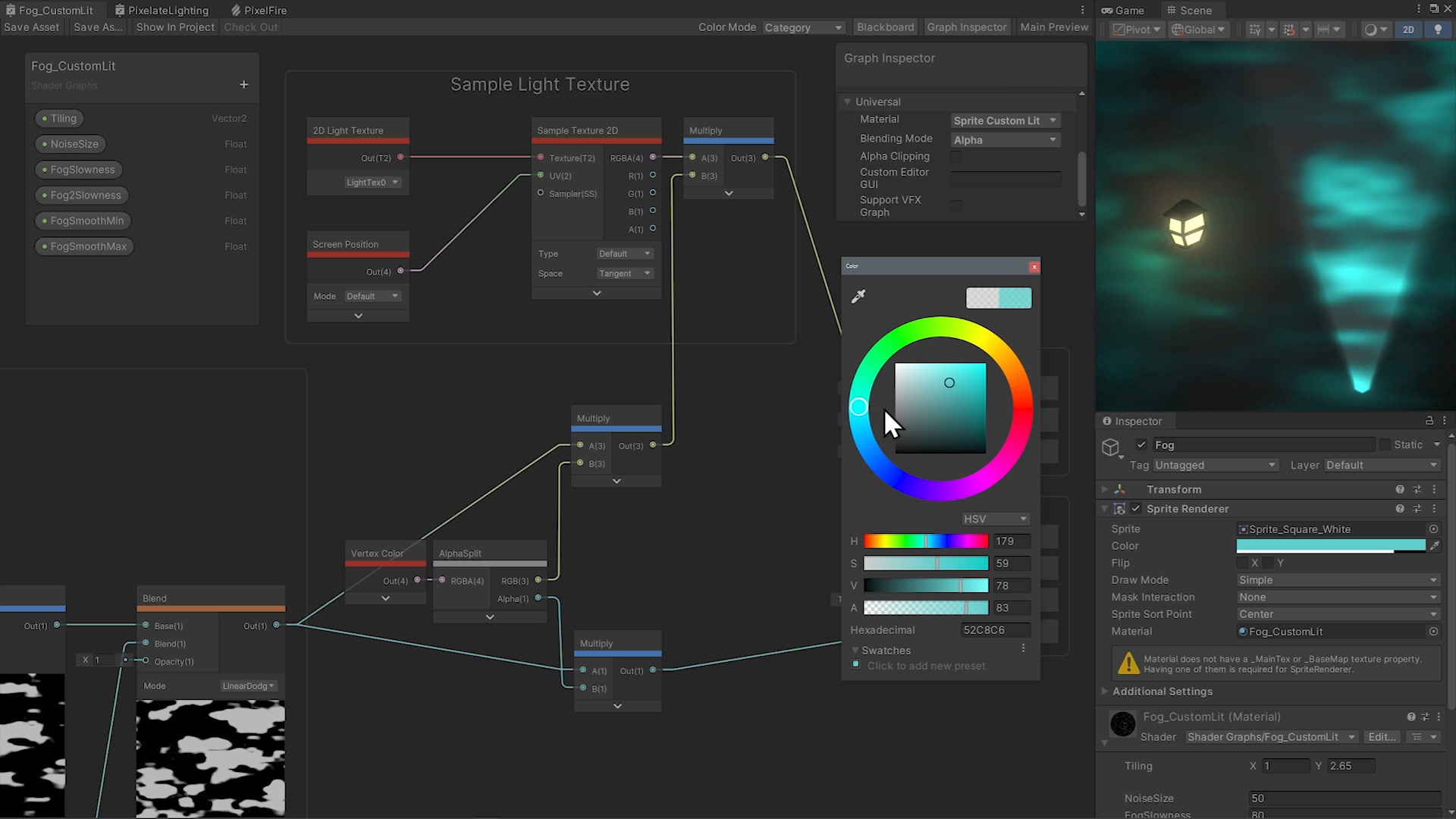Switch to the Game tab
This screenshot has height=819, width=1456.
1122,10
